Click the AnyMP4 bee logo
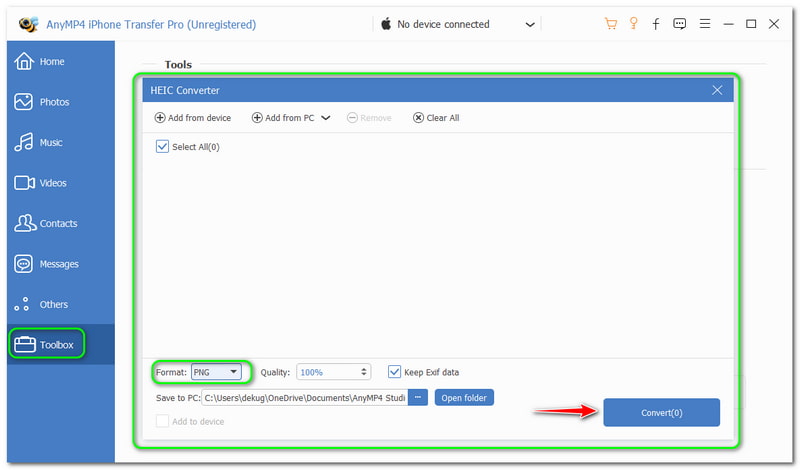The height and width of the screenshot is (470, 800). pyautogui.click(x=29, y=24)
